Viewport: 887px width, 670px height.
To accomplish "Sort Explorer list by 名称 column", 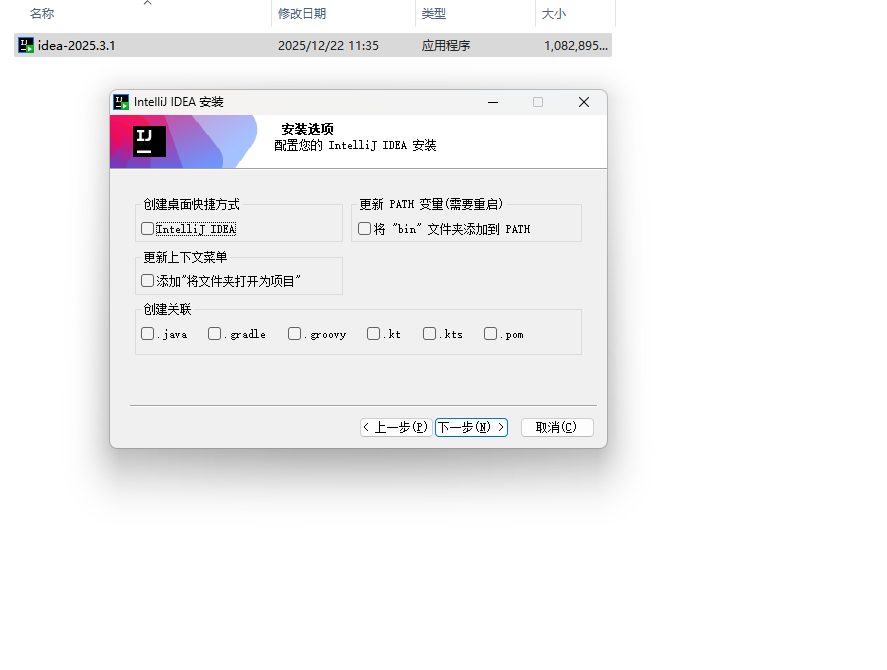I will 42,14.
